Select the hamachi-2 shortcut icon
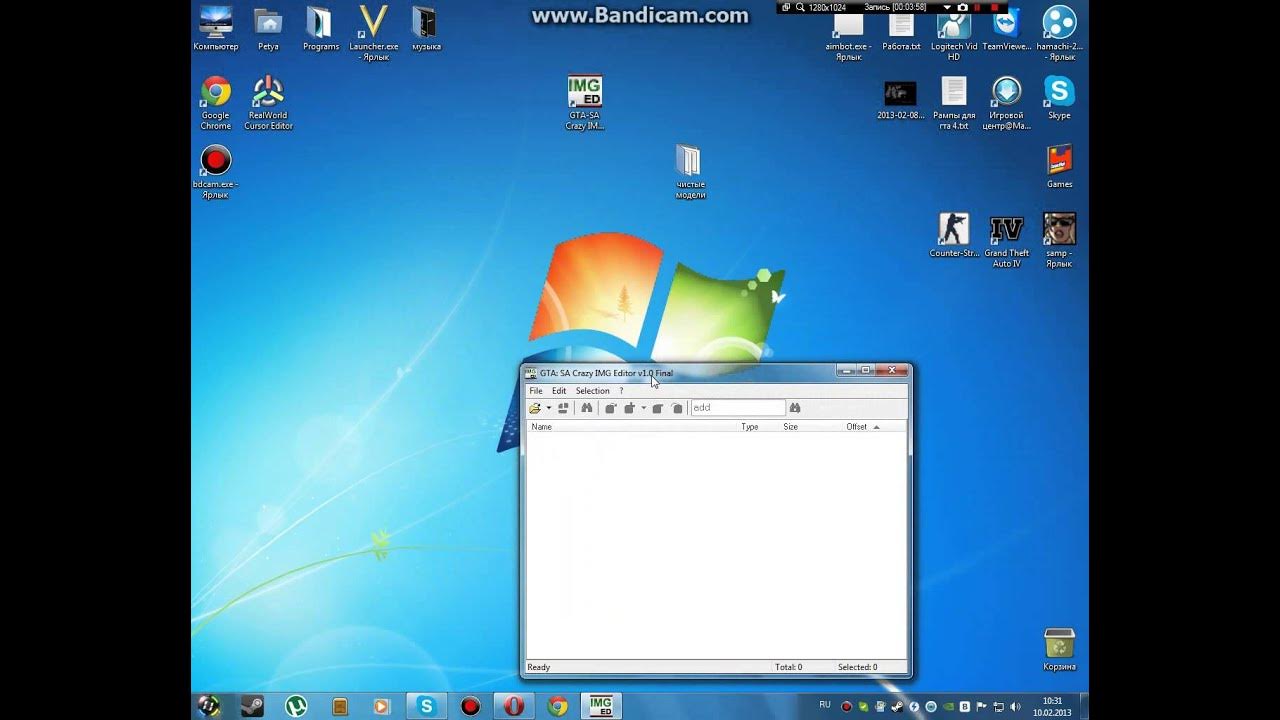Viewport: 1280px width, 720px height. point(1059,33)
